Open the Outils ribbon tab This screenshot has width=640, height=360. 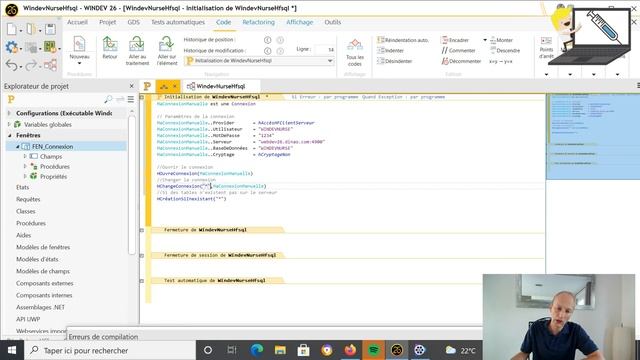[333, 22]
